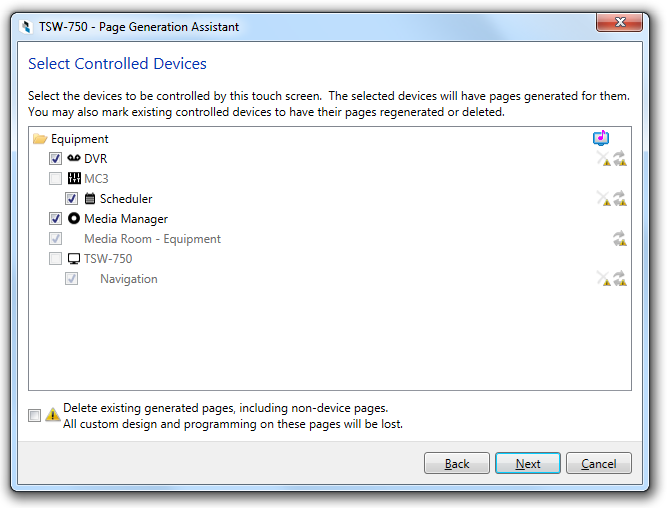Click the delete pages icon for DVR
The image size is (670, 508).
[x=603, y=159]
